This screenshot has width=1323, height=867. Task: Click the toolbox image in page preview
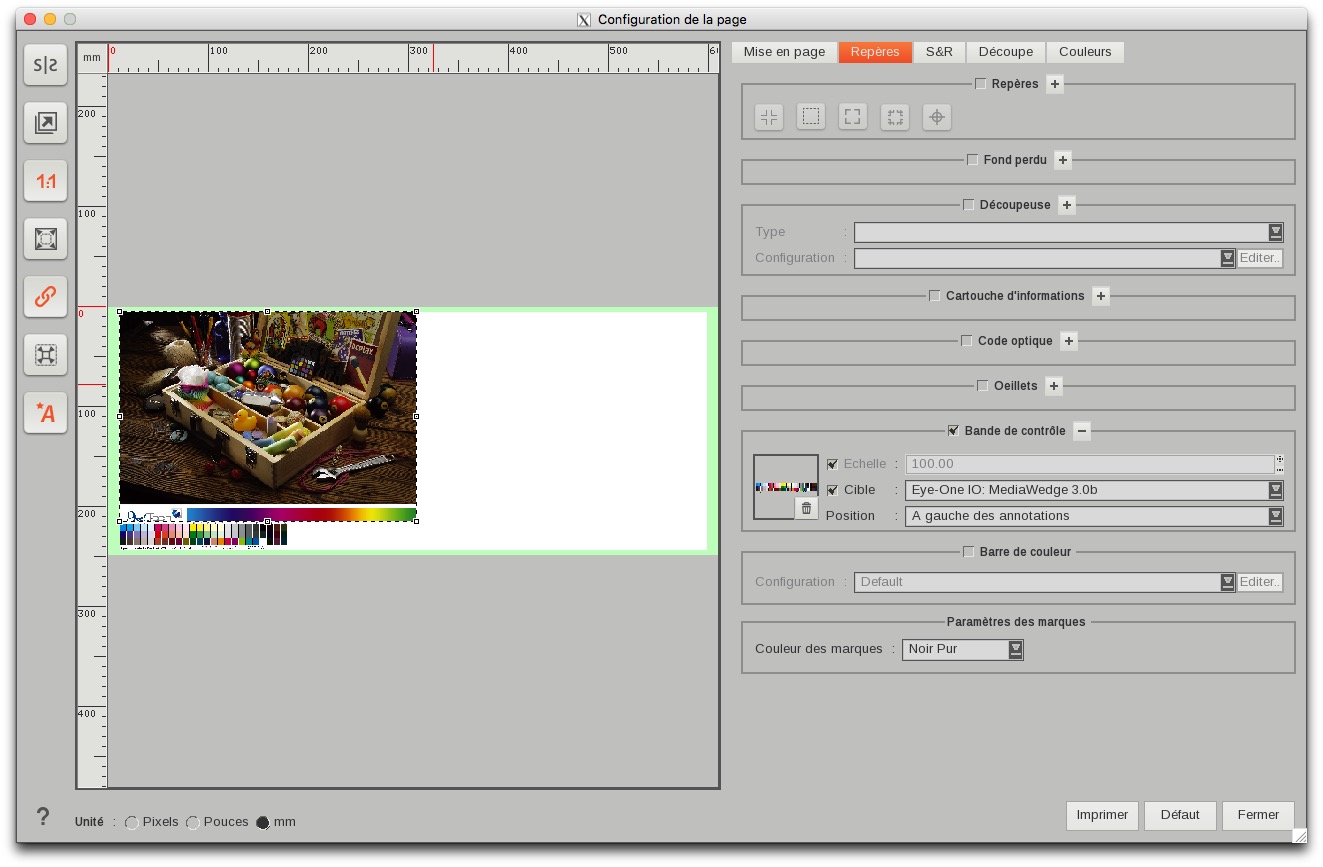pyautogui.click(x=267, y=407)
